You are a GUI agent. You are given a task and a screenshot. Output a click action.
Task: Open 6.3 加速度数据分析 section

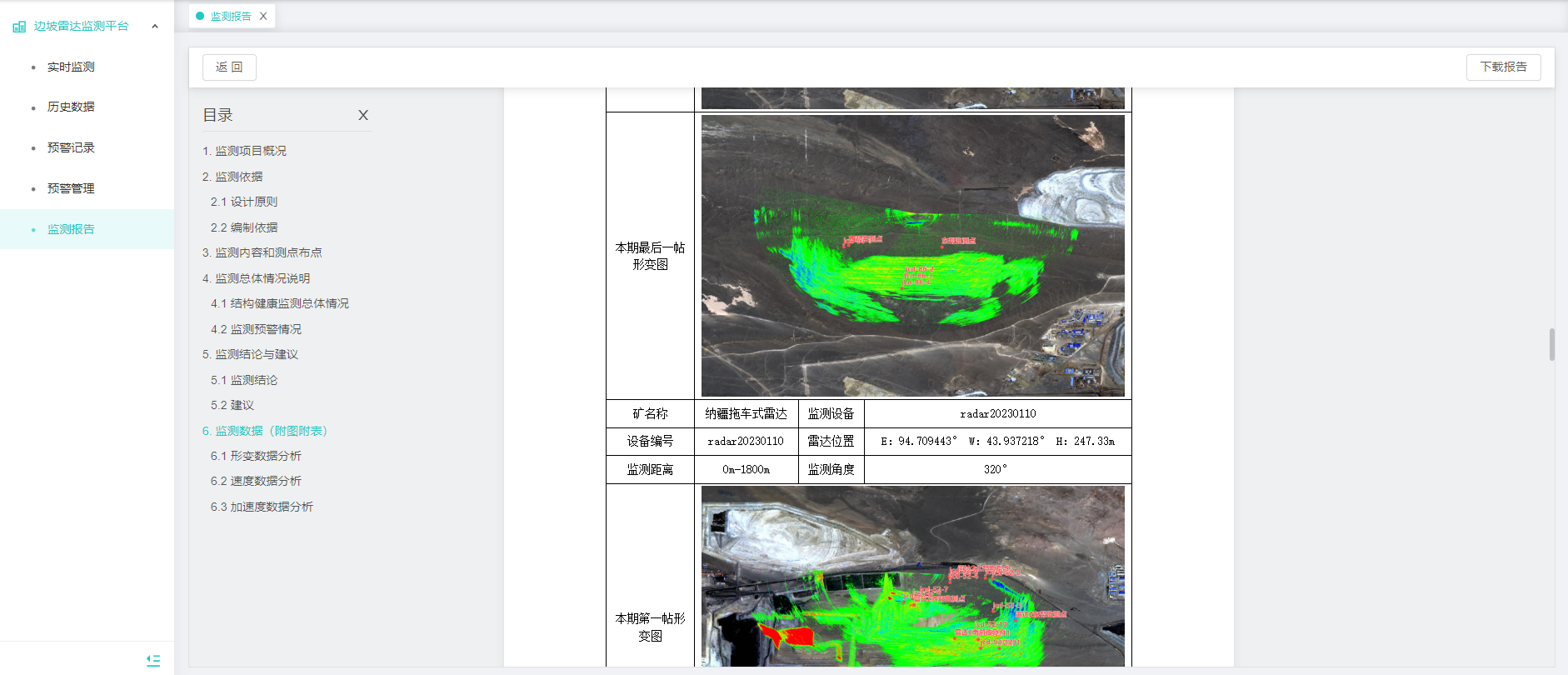click(x=262, y=507)
